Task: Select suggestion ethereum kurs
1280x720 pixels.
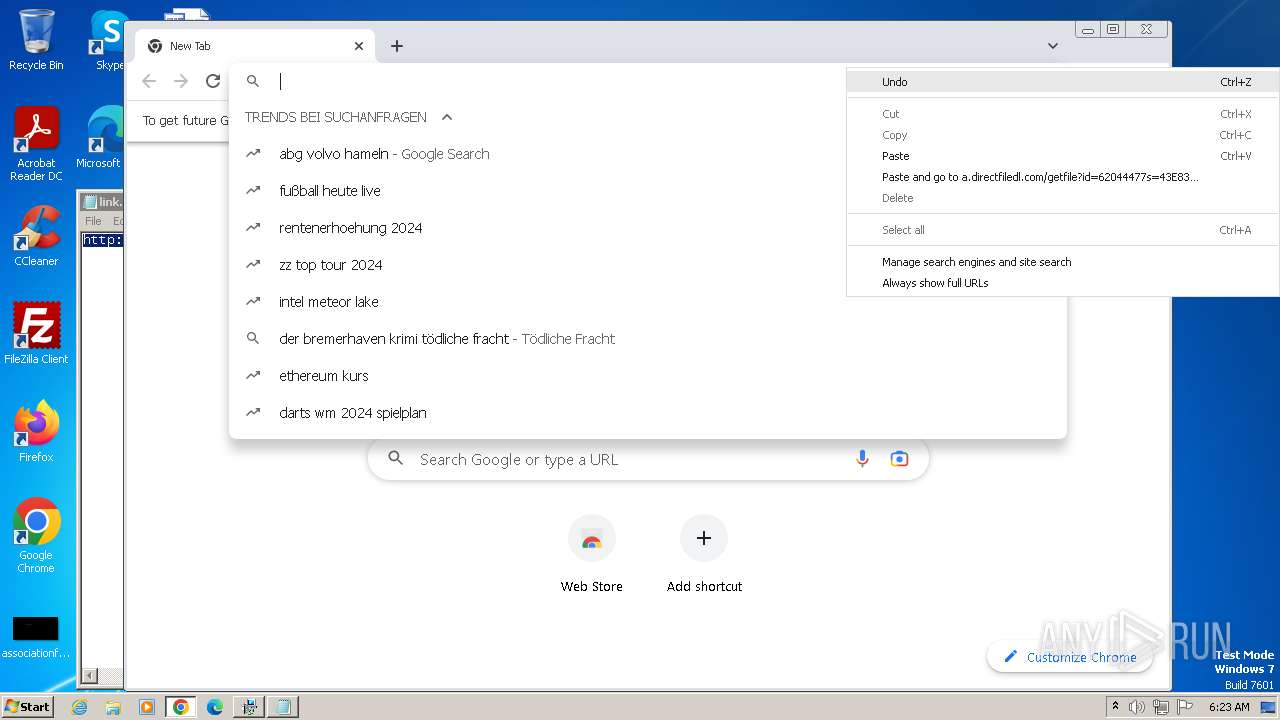Action: point(648,376)
